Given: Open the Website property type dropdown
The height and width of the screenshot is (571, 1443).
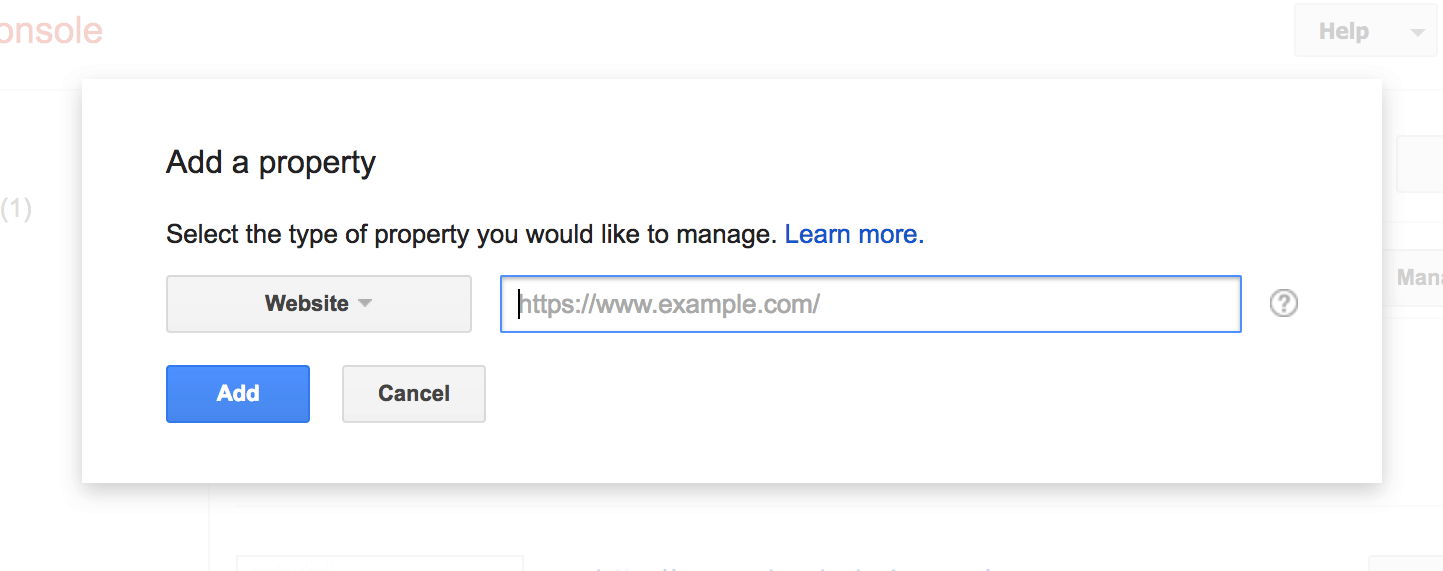Looking at the screenshot, I should point(318,303).
